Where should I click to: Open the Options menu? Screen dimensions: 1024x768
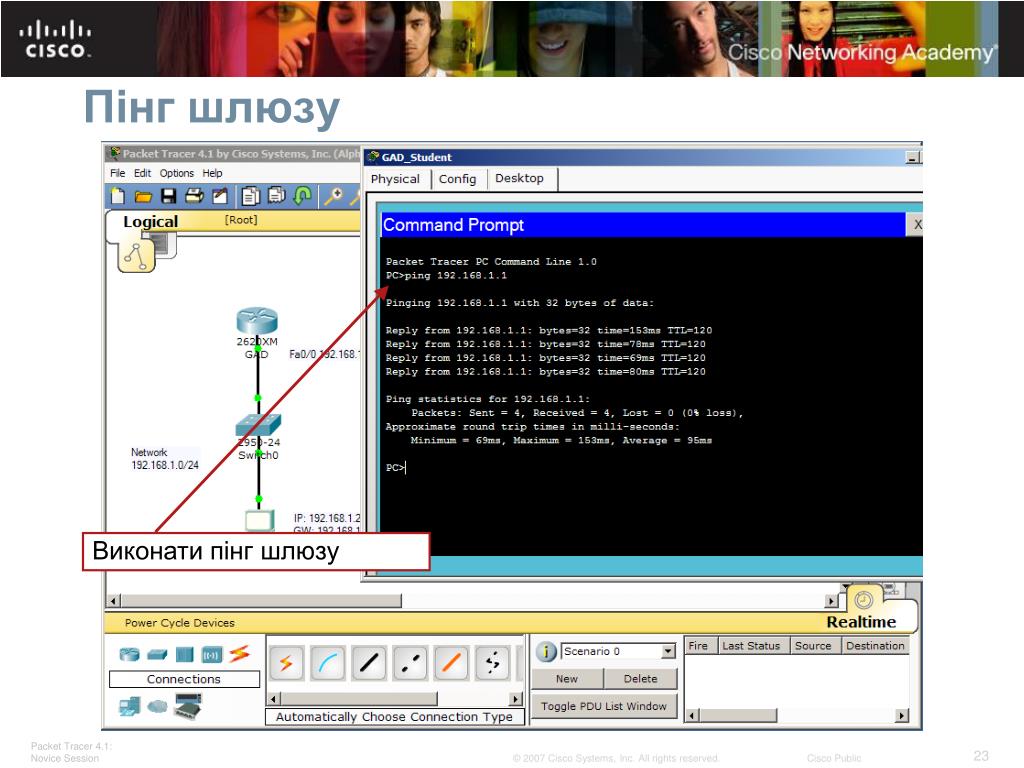pos(176,173)
